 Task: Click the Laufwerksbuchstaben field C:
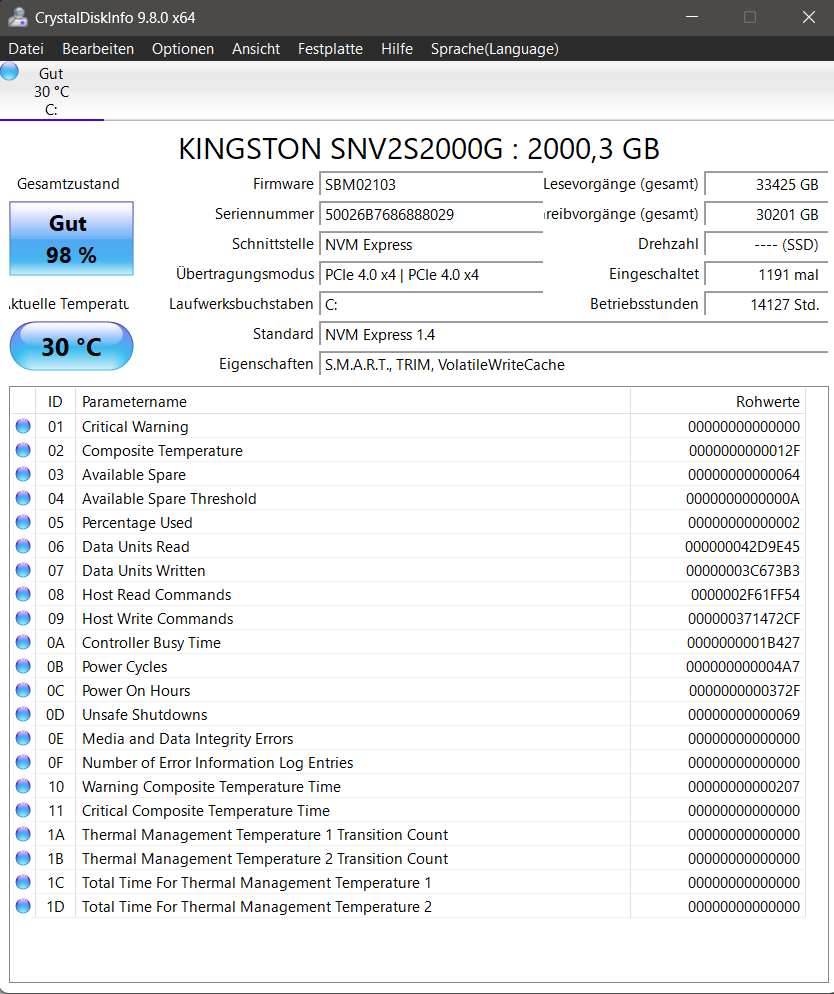[431, 304]
